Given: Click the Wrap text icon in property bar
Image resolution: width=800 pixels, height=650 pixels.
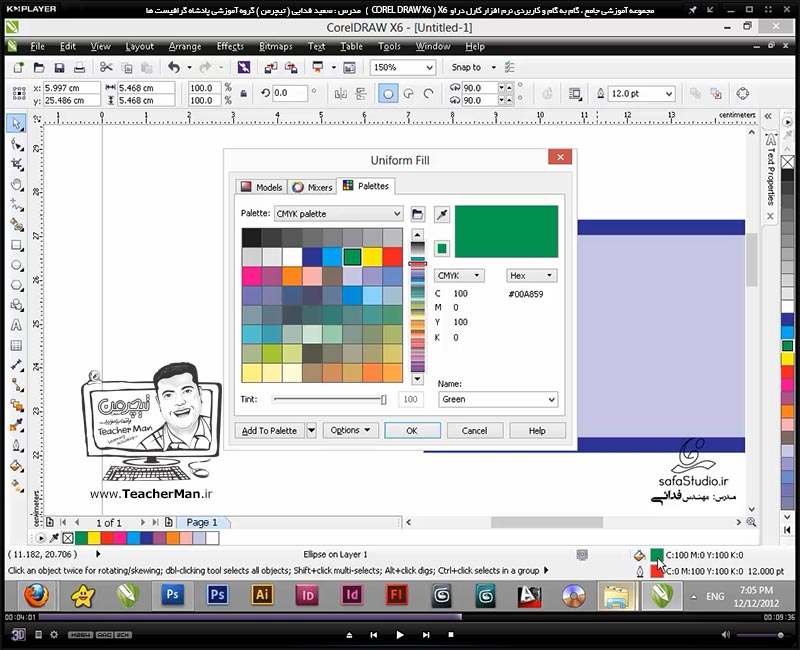Looking at the screenshot, I should (576, 93).
